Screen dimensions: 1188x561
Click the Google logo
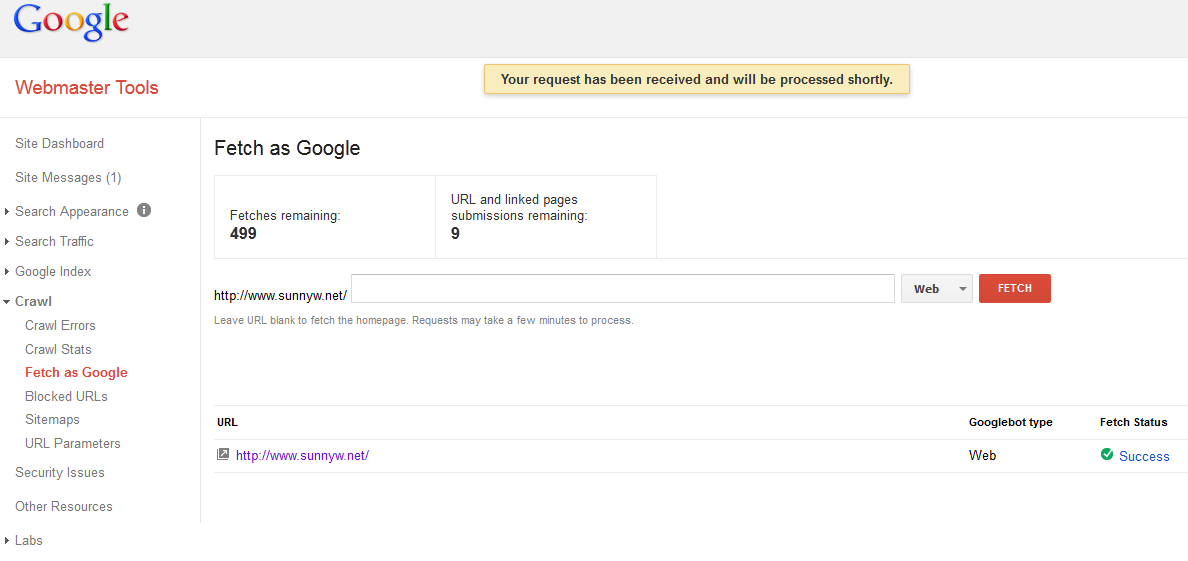pos(71,23)
